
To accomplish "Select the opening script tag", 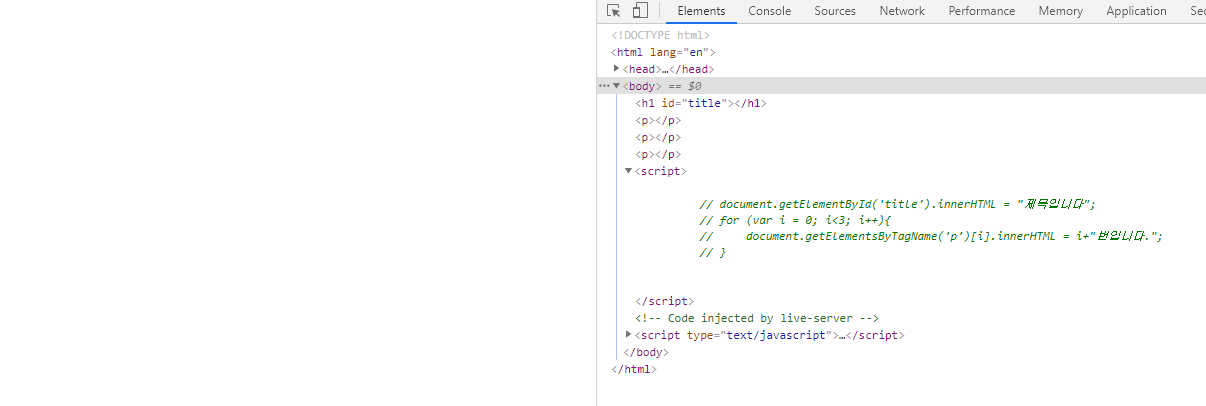I will [660, 171].
